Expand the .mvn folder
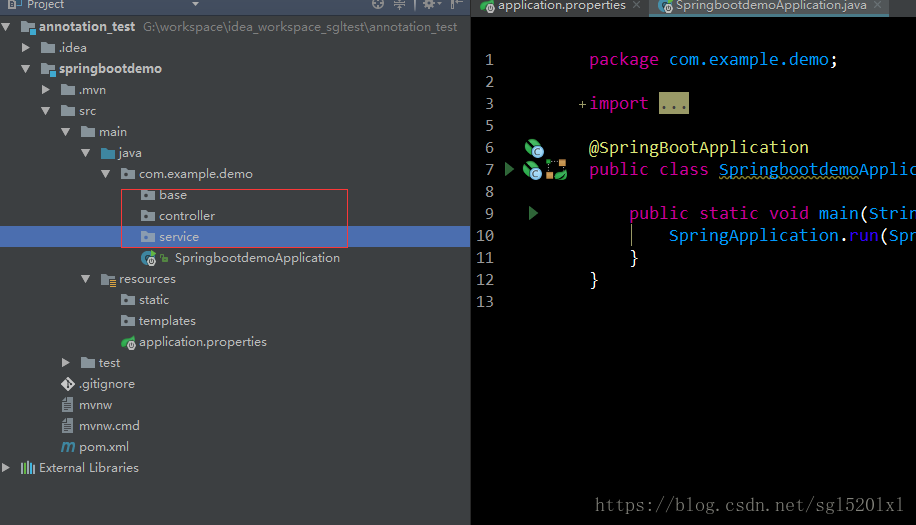 click(x=46, y=89)
